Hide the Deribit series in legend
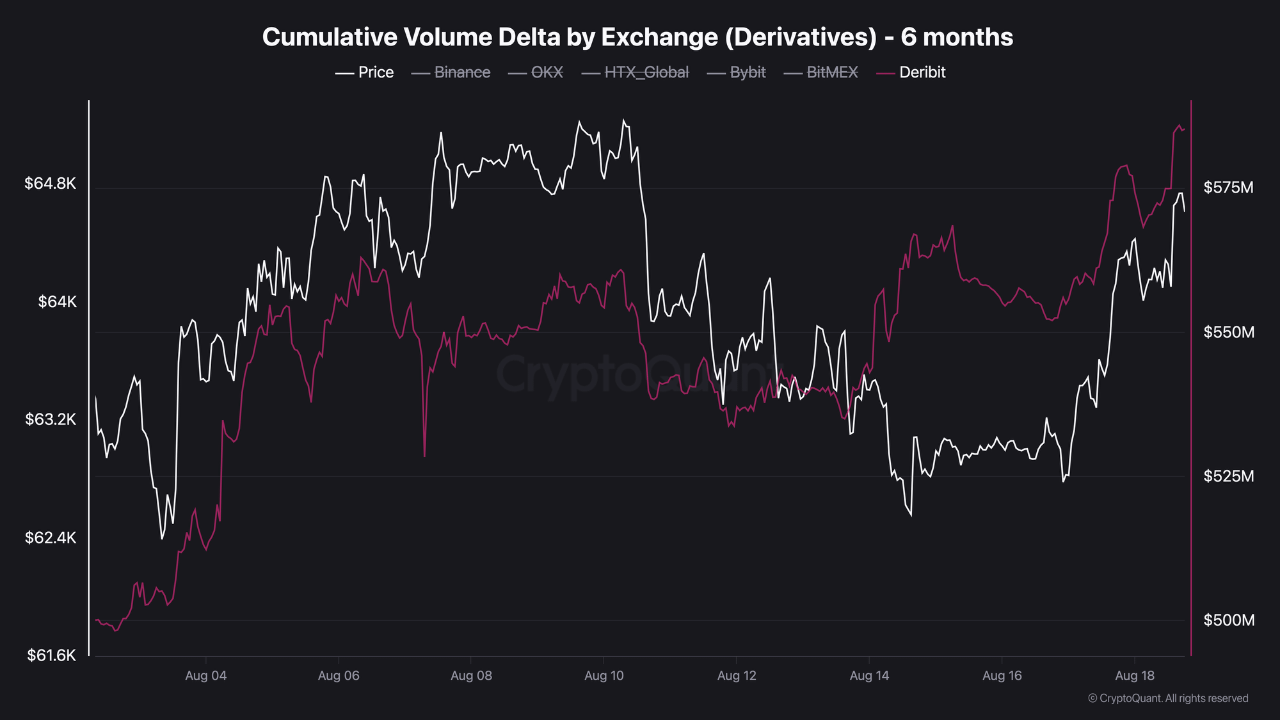Image resolution: width=1280 pixels, height=720 pixels. click(910, 72)
